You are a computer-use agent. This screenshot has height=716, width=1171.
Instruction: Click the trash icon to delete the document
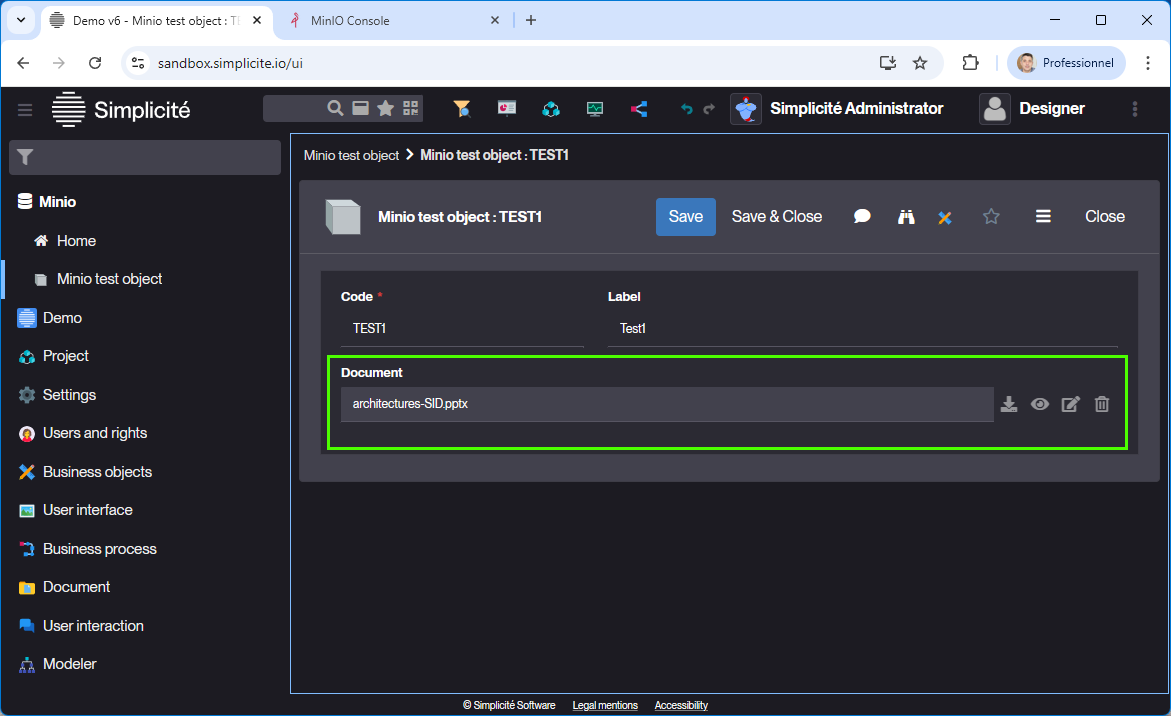1102,404
